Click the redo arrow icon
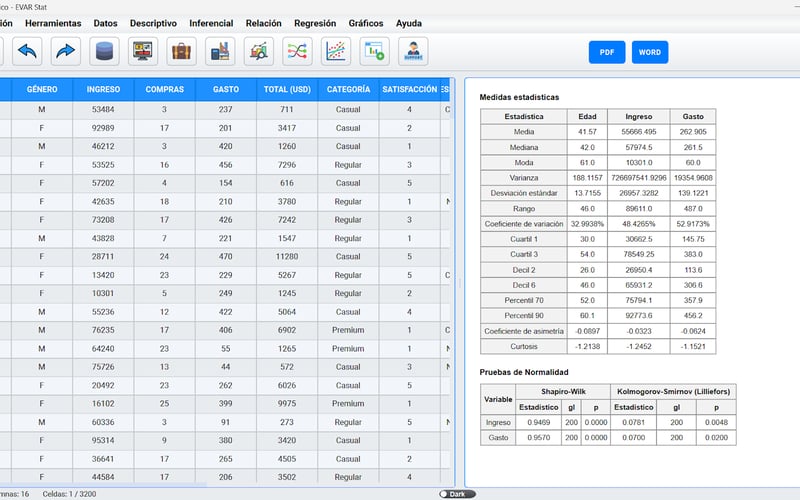 tap(66, 51)
